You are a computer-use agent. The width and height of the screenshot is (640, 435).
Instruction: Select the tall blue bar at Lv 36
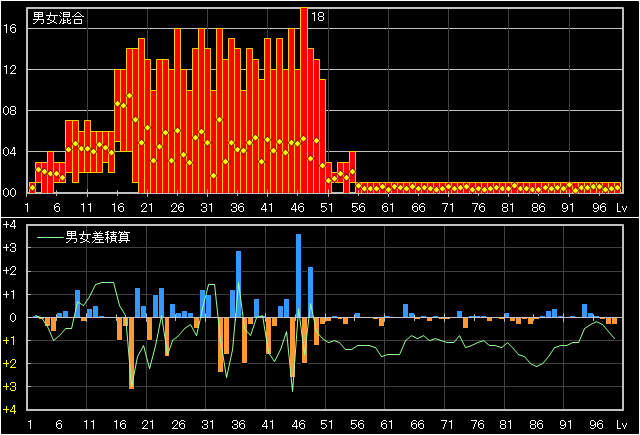238,284
